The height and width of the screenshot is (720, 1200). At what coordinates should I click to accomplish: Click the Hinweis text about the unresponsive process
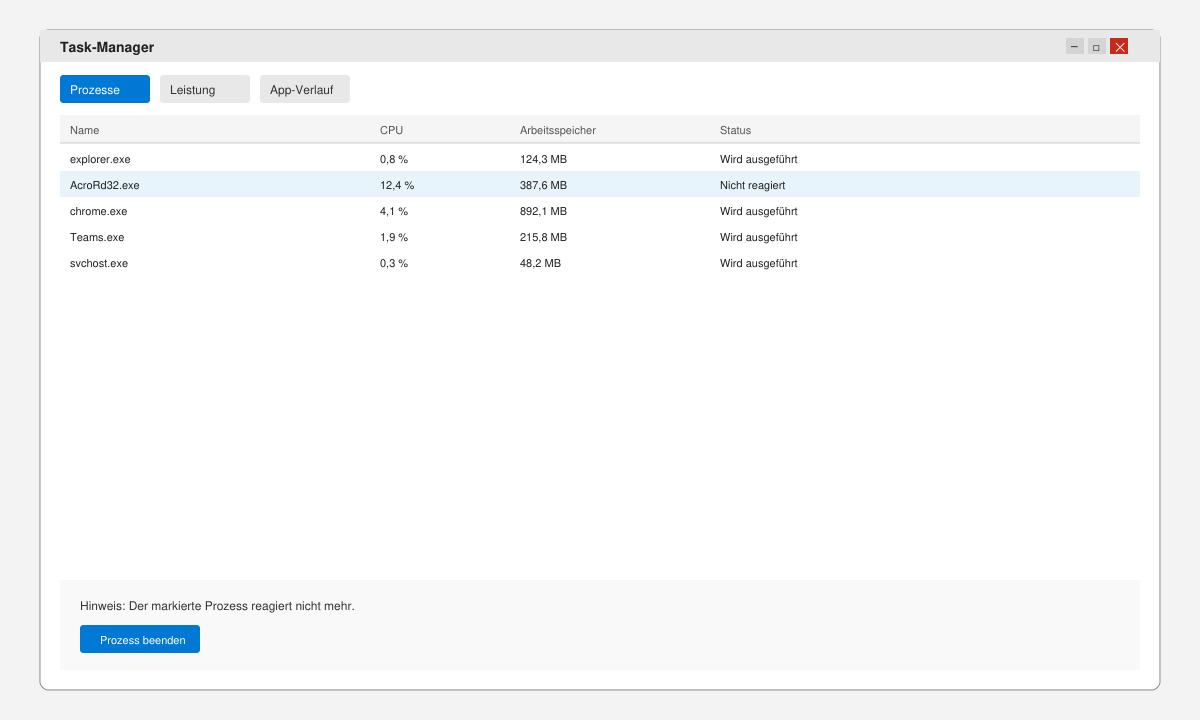coord(217,606)
